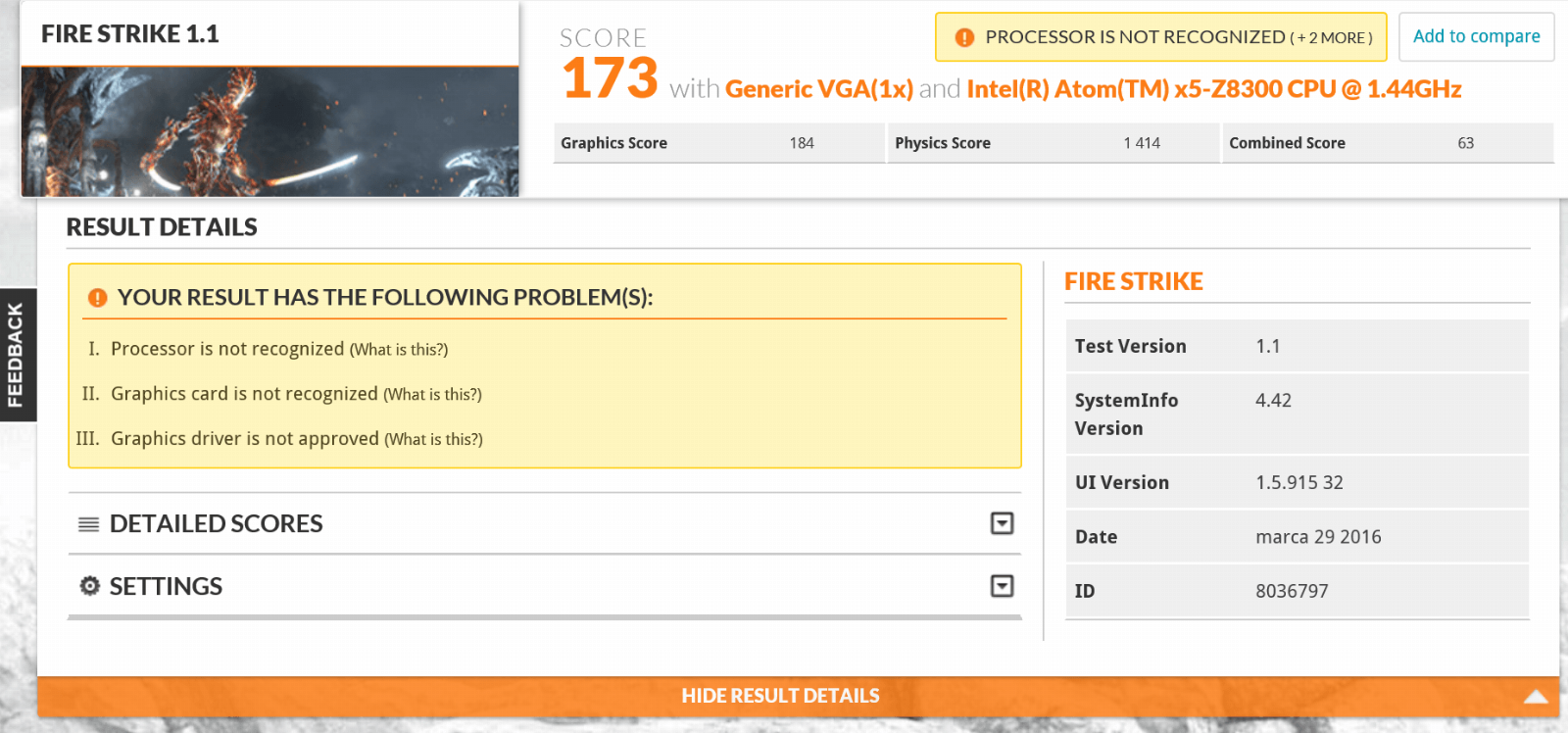Viewport: 1568px width, 733px height.
Task: Click the 'Graphics card is not recognized' problem text
Action: (x=244, y=394)
